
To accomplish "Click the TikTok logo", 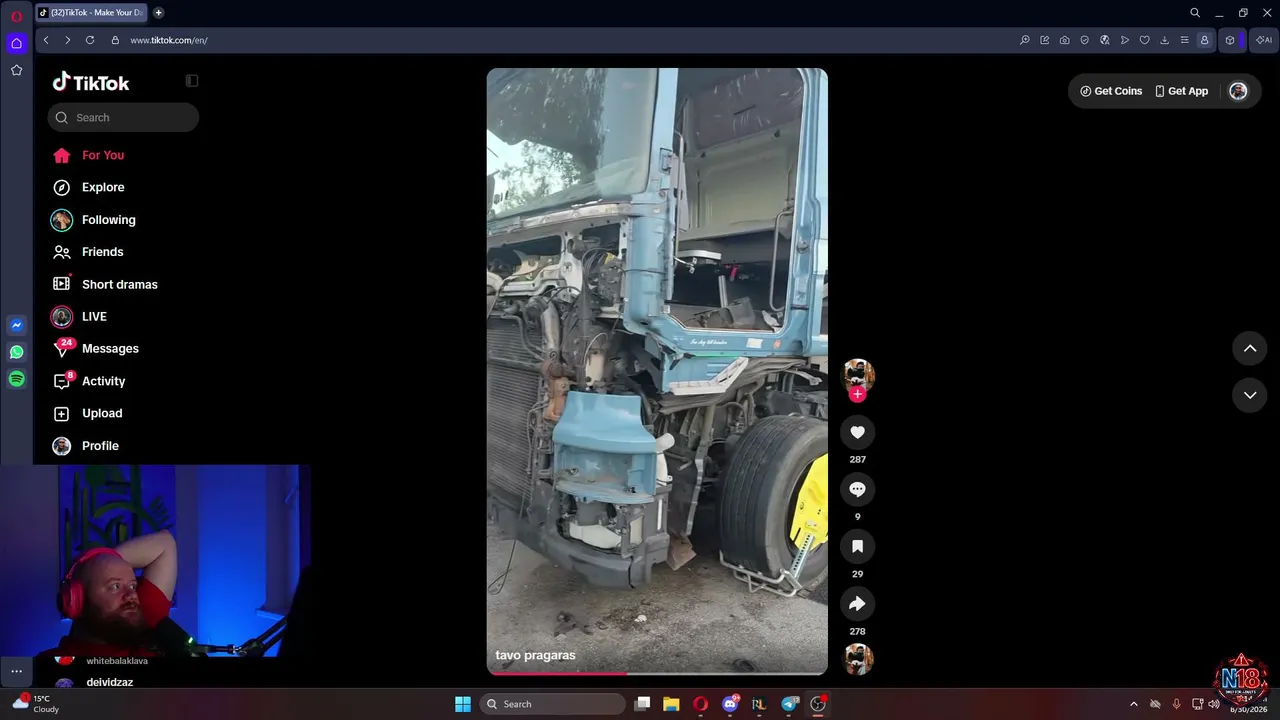I will point(91,82).
